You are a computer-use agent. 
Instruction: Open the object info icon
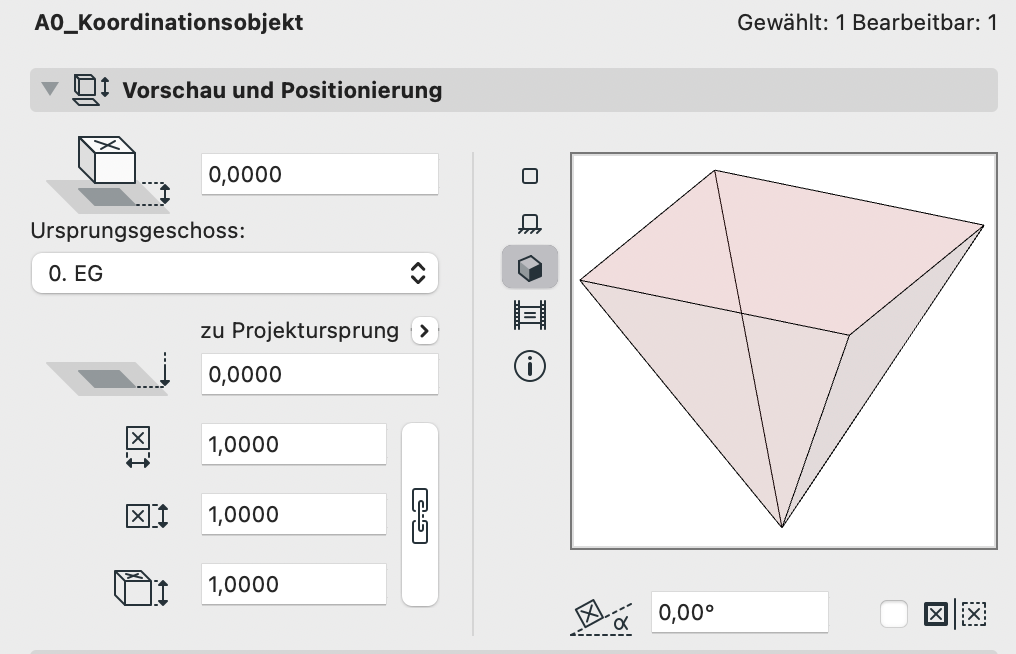click(x=529, y=366)
